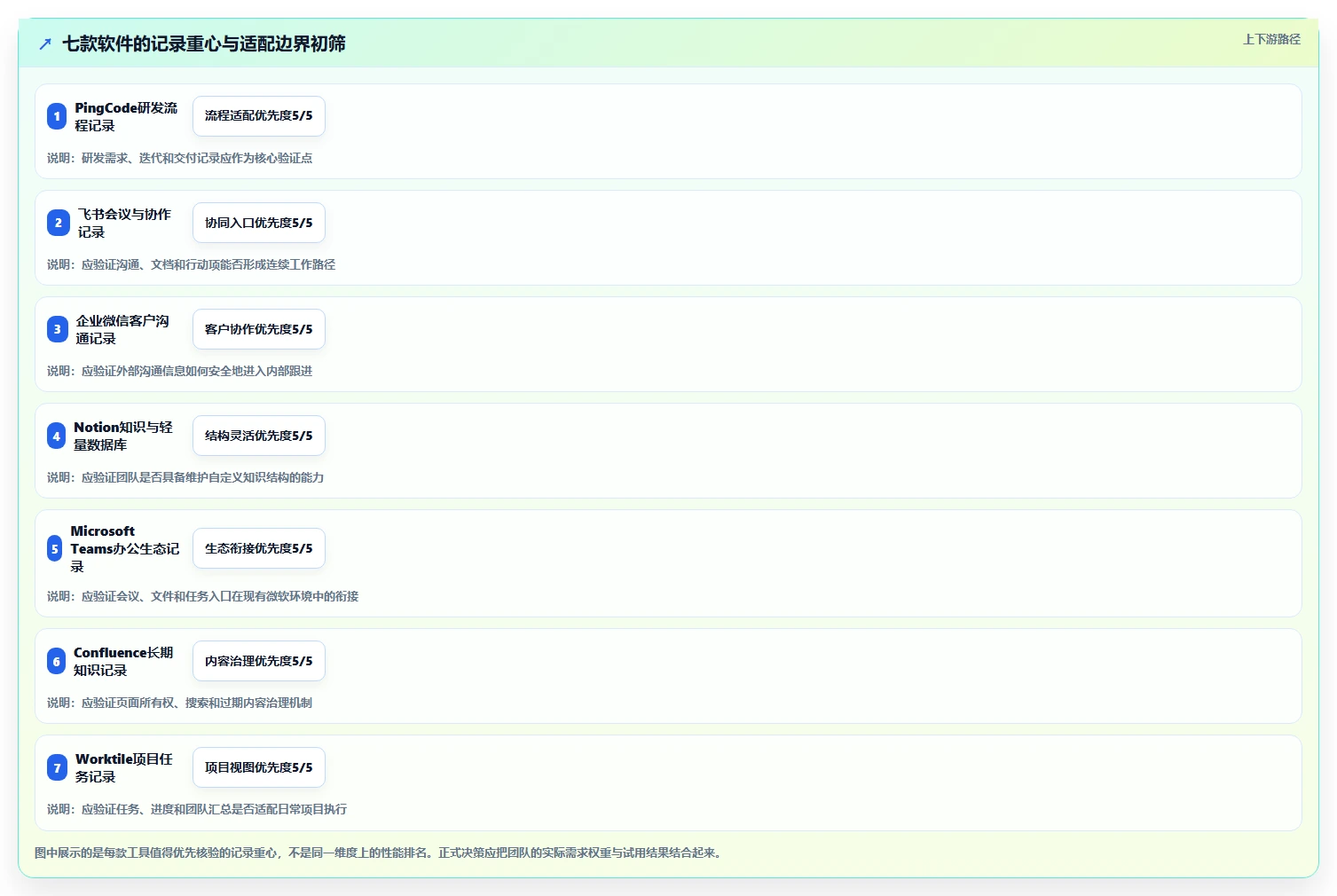Viewport: 1337px width, 896px height.
Task: Click the note 应验证任务、进度和团队汇总是否适配日常项目执行
Action: coord(214,809)
